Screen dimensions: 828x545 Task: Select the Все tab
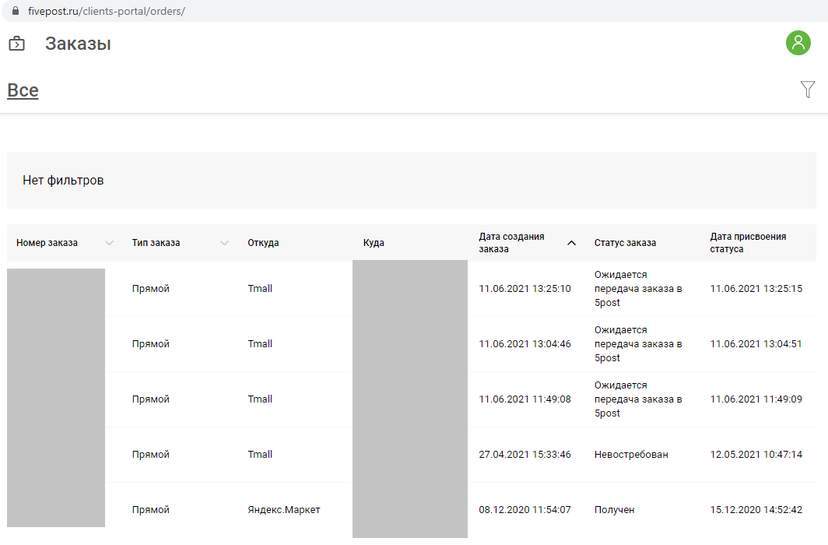point(23,90)
